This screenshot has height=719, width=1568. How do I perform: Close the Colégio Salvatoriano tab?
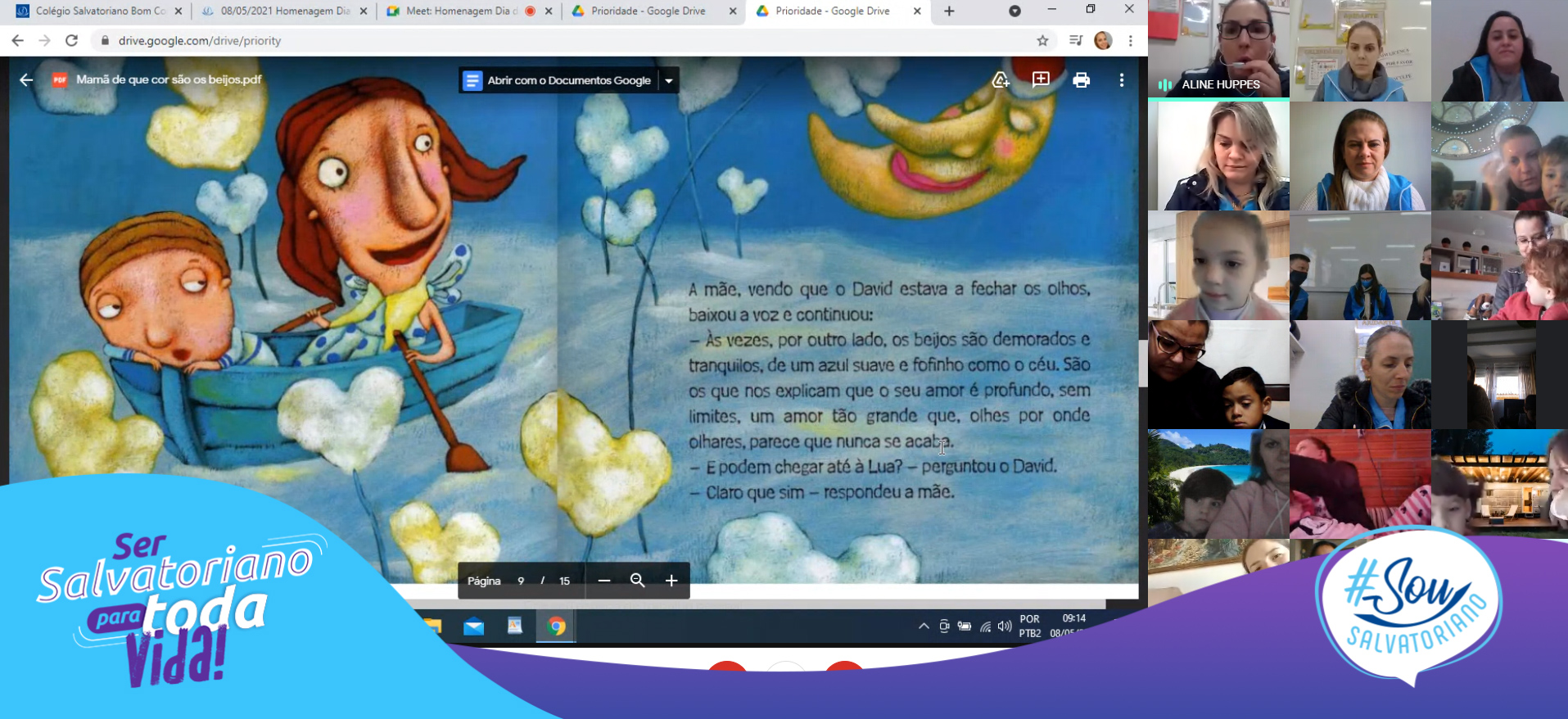[x=178, y=11]
